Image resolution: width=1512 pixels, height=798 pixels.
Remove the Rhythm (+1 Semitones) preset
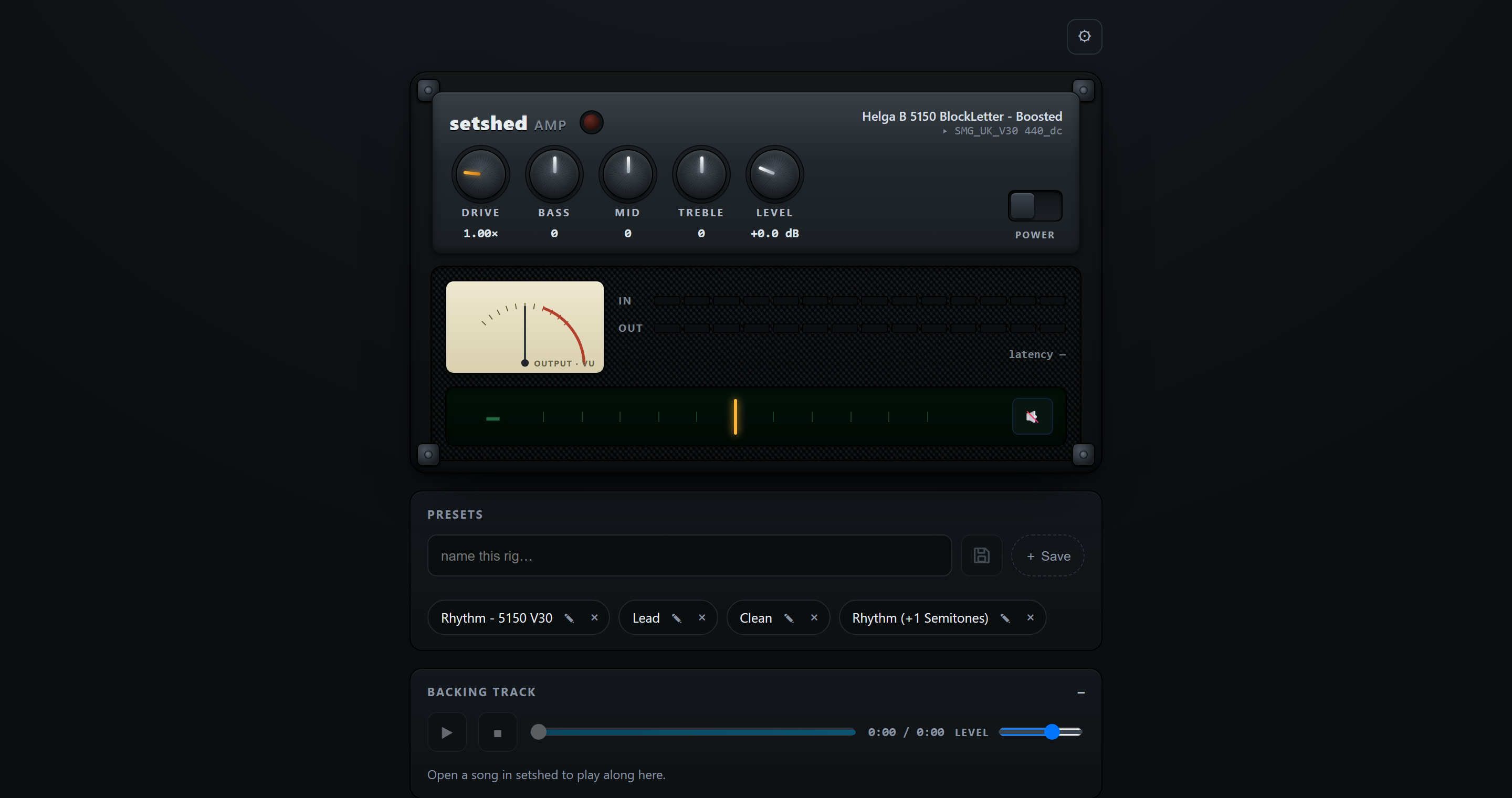click(x=1030, y=617)
